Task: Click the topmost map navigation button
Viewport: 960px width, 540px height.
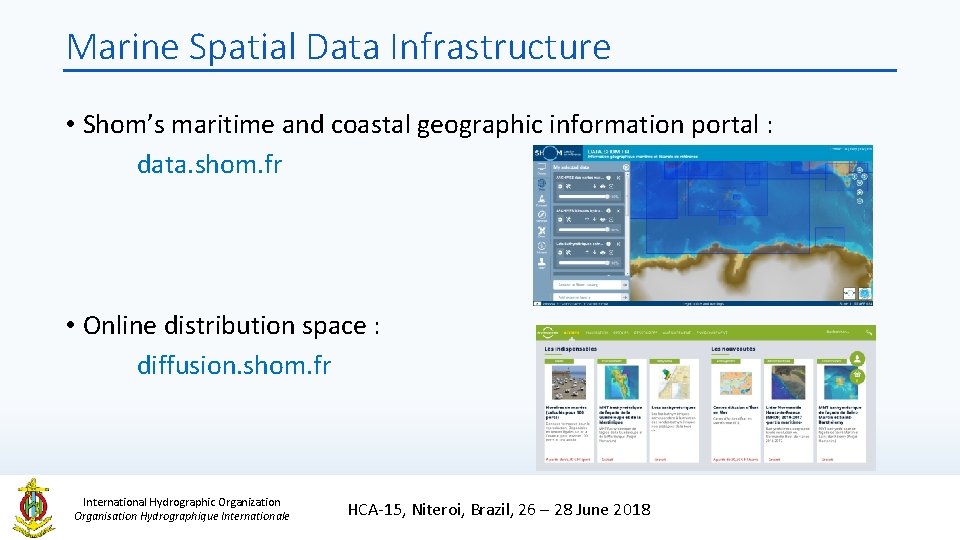Action: click(x=860, y=170)
